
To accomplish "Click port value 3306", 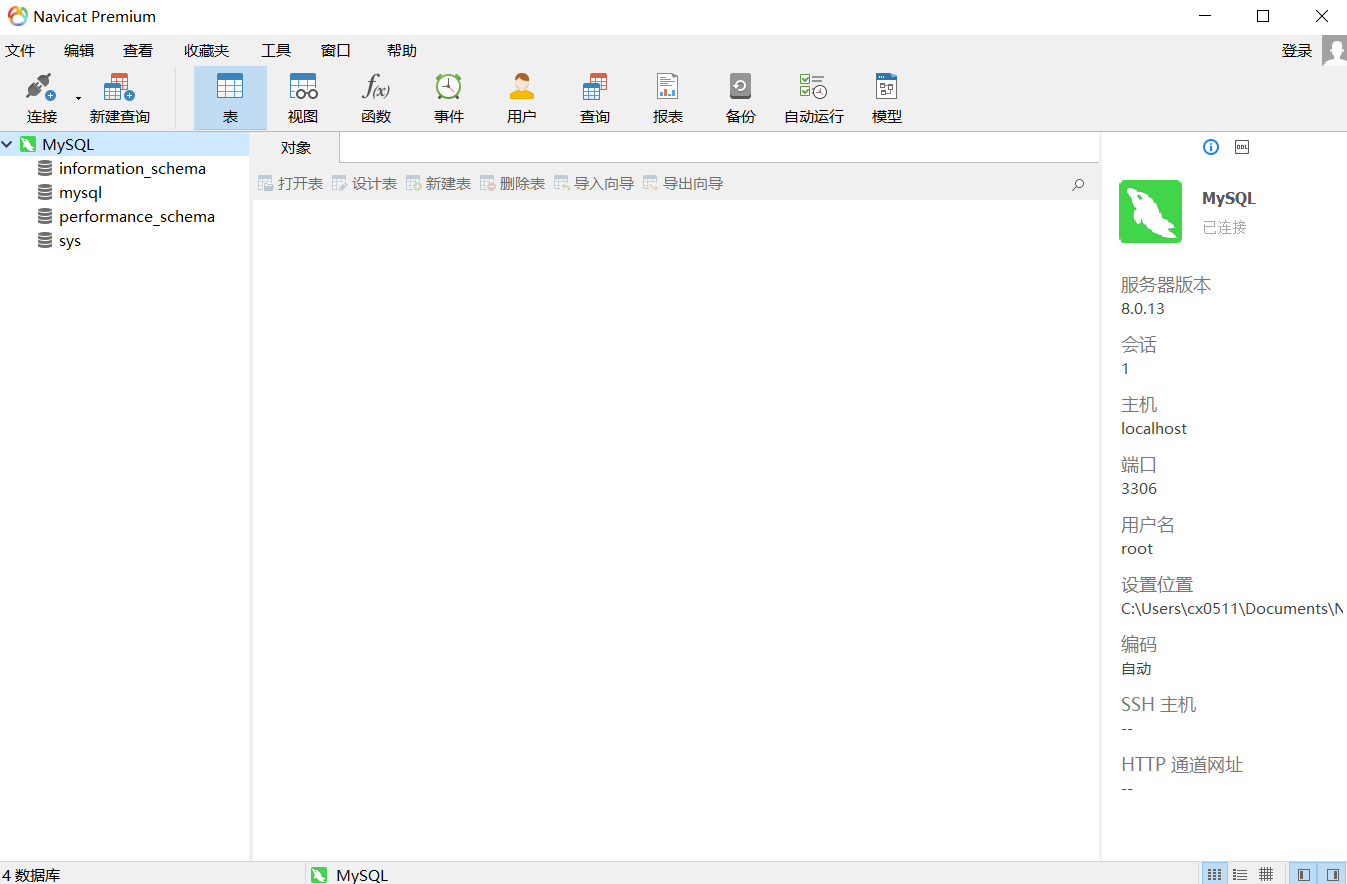I will click(1139, 489).
